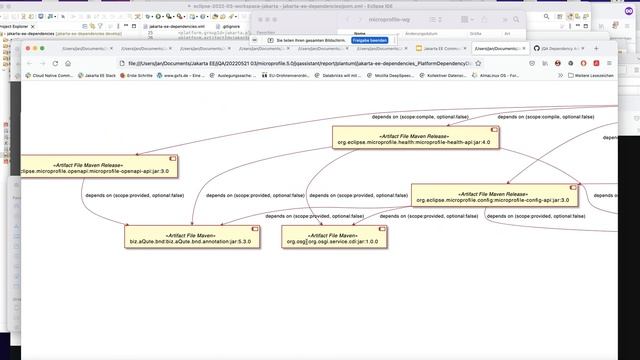This screenshot has width=640, height=360.
Task: Open the Auslegungssache bookmark
Action: pos(233,76)
